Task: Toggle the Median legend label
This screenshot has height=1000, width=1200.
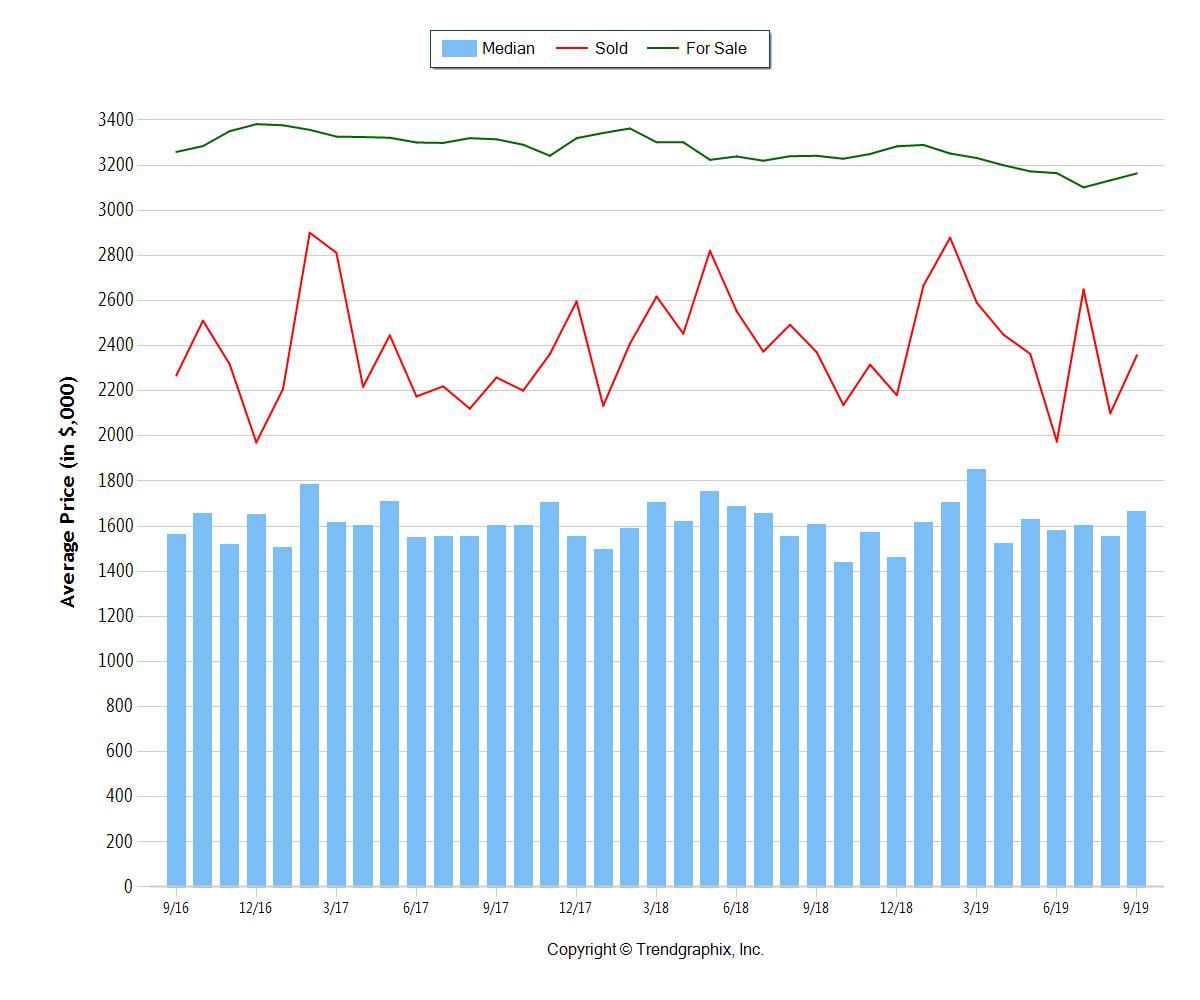Action: (508, 48)
